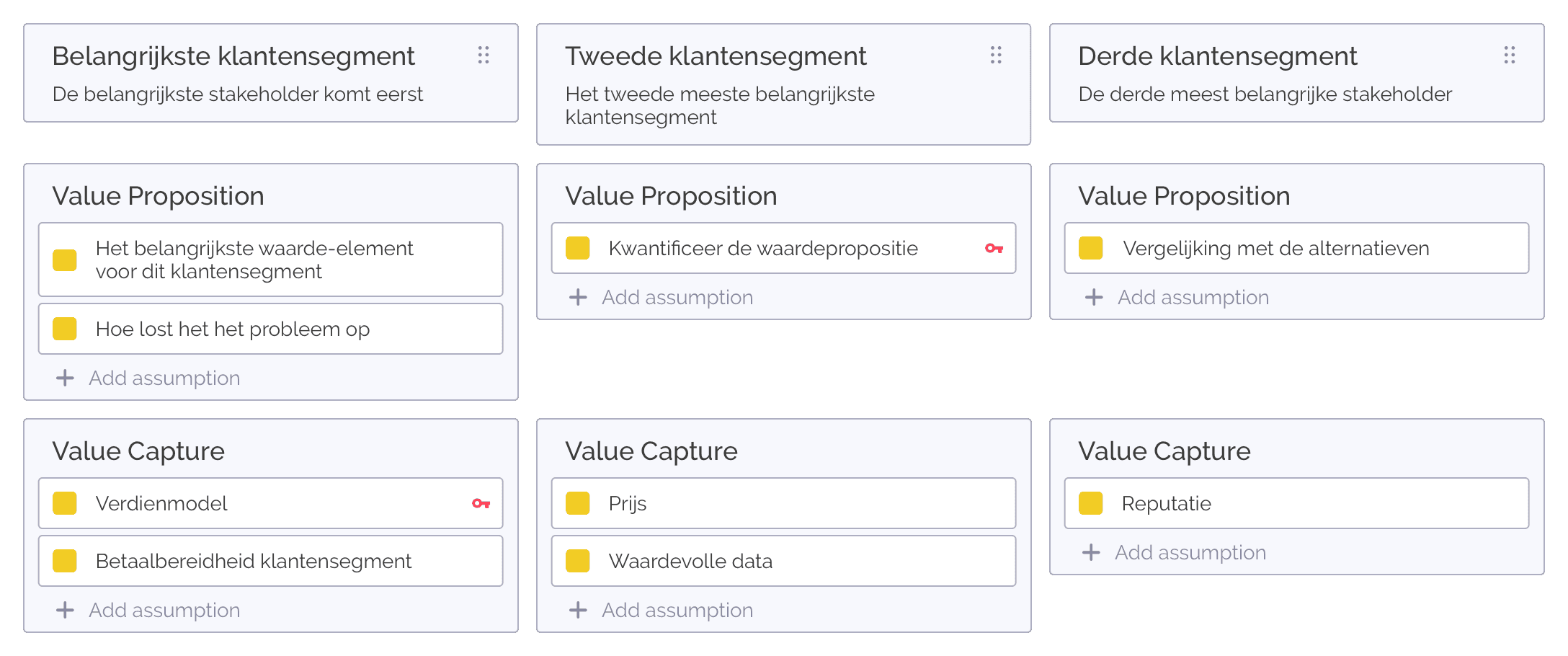The height and width of the screenshot is (656, 1568).
Task: Add assumption under Kwantificeer de waardepropositie
Action: [x=661, y=297]
